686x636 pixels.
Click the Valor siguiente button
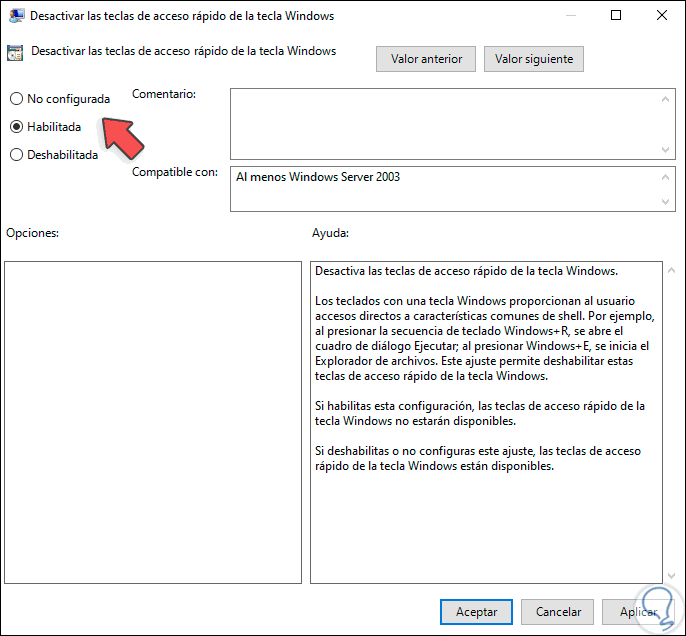click(x=534, y=59)
